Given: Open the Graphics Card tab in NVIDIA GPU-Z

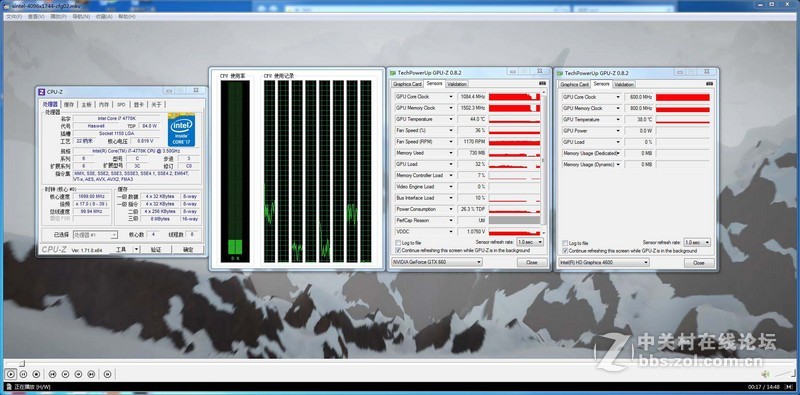Looking at the screenshot, I should [x=407, y=84].
